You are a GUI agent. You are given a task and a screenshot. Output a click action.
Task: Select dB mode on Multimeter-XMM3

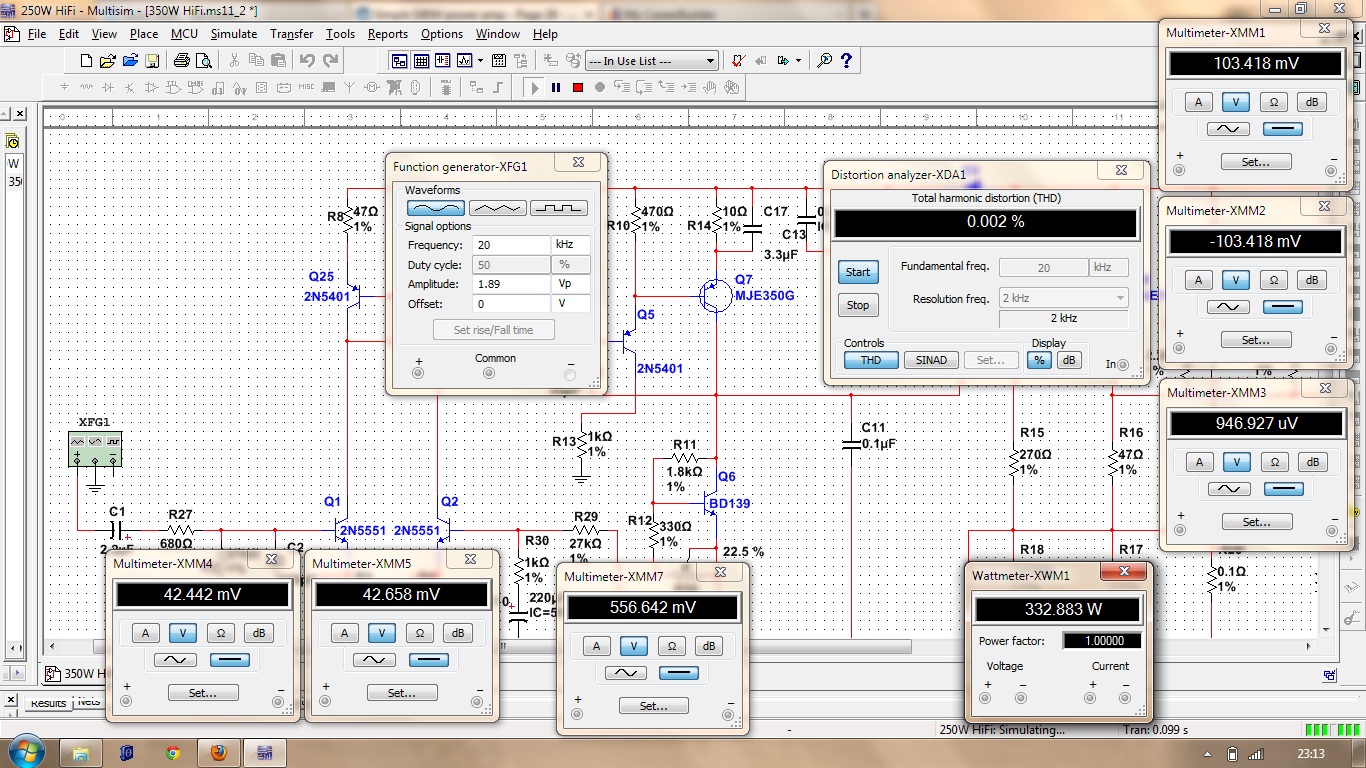click(1311, 461)
